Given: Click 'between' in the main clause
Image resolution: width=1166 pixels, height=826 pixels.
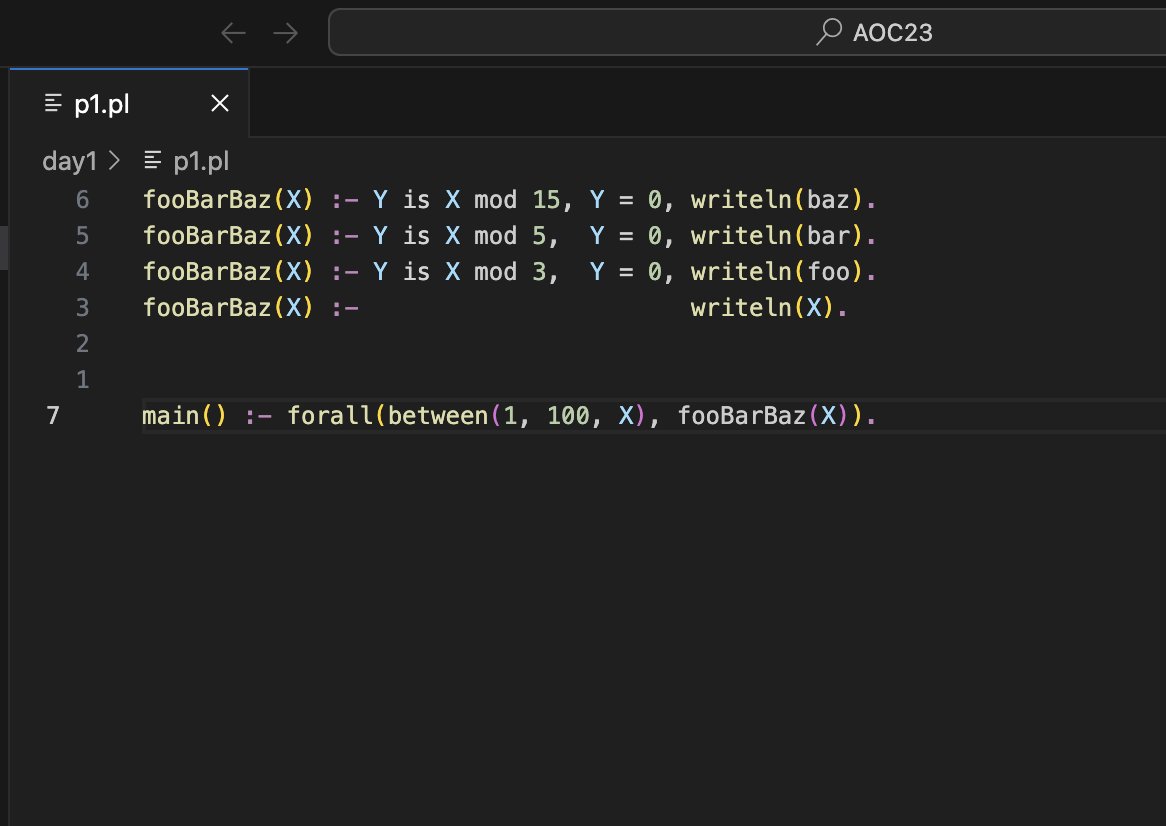Looking at the screenshot, I should (438, 416).
